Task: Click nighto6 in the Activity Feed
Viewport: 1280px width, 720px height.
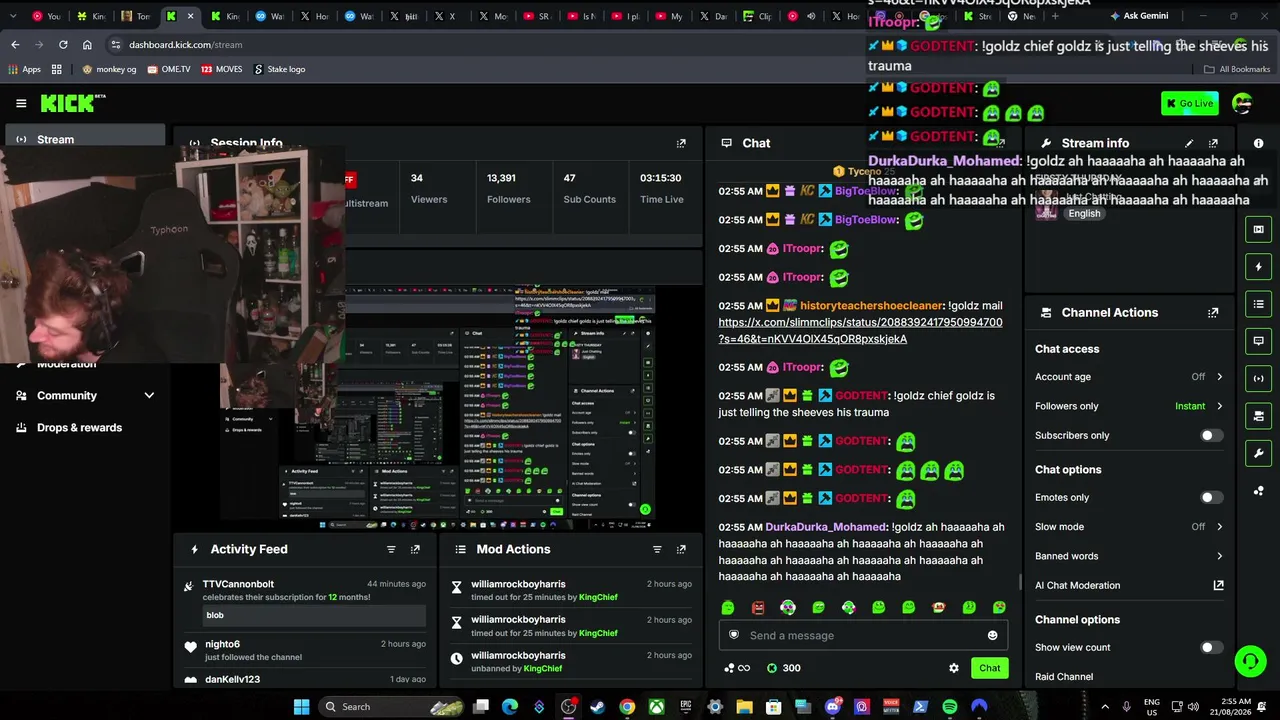Action: tap(222, 644)
